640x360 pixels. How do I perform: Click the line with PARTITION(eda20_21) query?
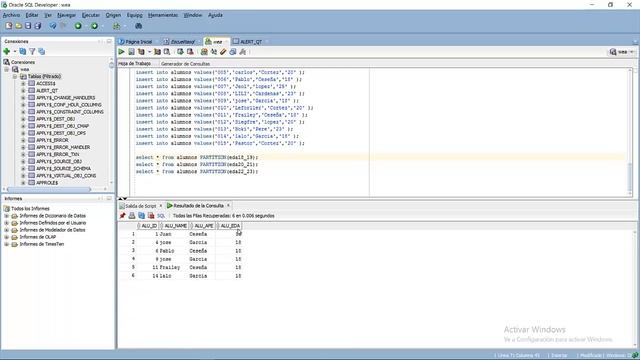[x=197, y=164]
